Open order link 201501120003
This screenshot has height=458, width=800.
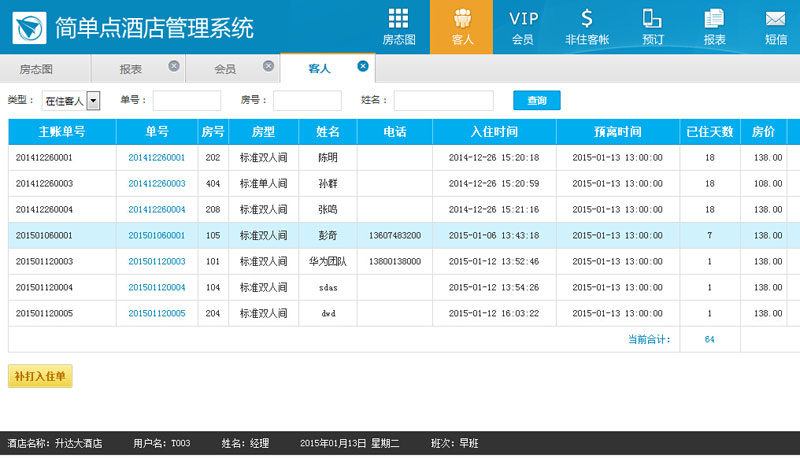tap(157, 262)
